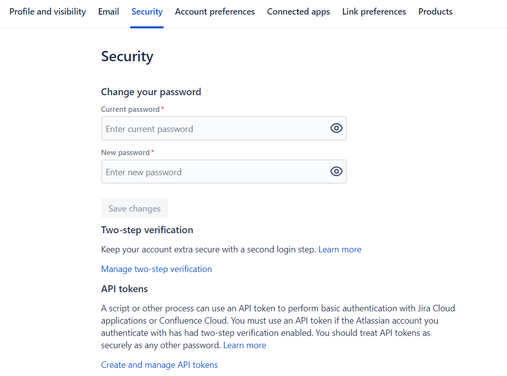Open Link preferences tab
Viewport: 507px width, 376px height.
pyautogui.click(x=374, y=12)
